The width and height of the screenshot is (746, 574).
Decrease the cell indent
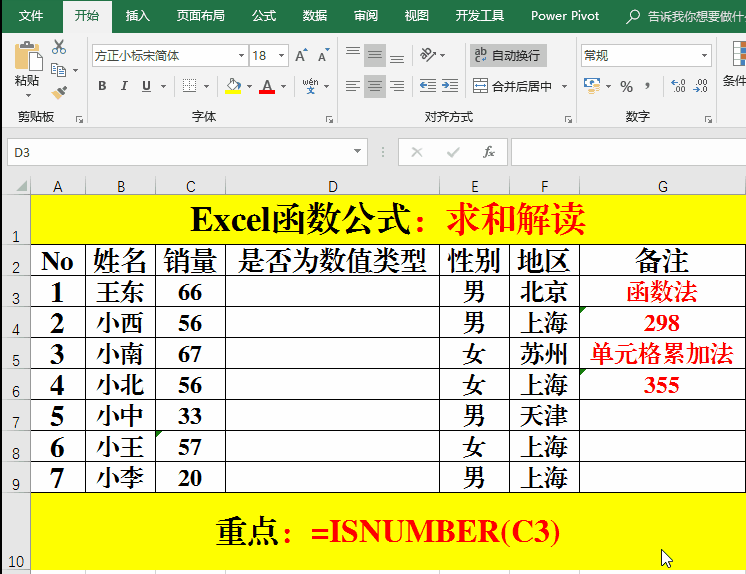click(x=428, y=86)
